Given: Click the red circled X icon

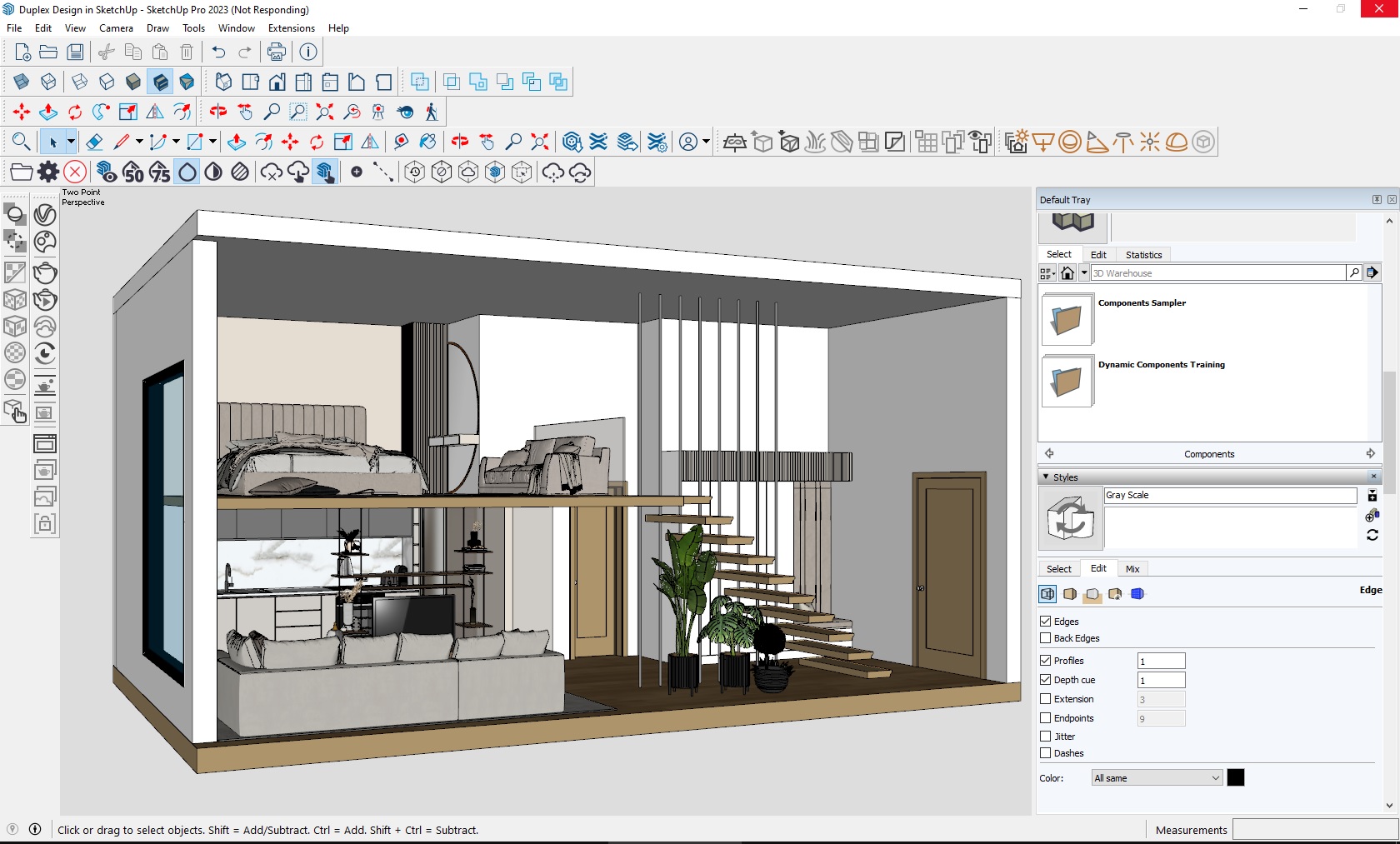Looking at the screenshot, I should coord(75,172).
